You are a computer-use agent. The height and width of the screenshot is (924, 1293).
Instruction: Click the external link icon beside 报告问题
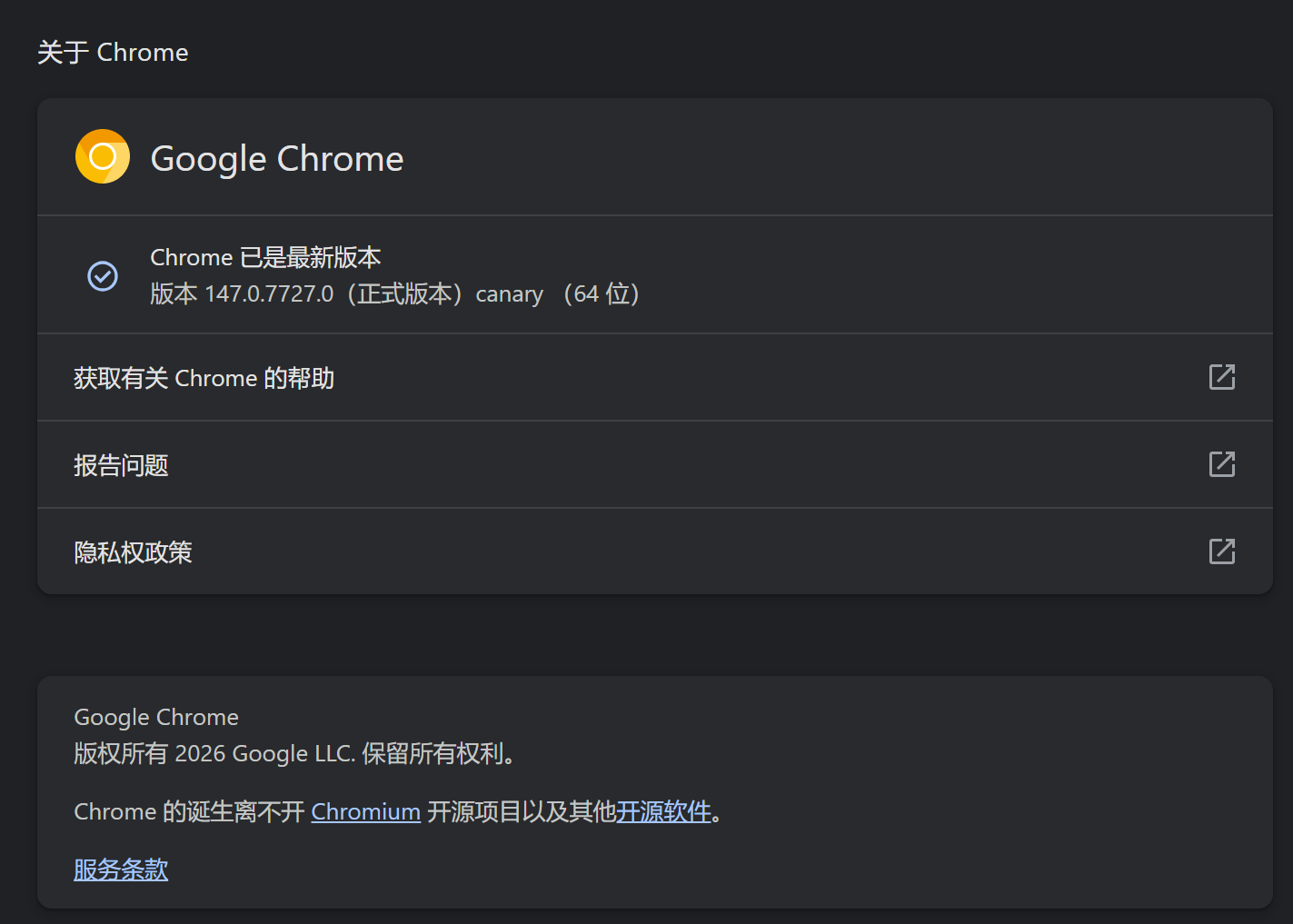click(x=1221, y=464)
